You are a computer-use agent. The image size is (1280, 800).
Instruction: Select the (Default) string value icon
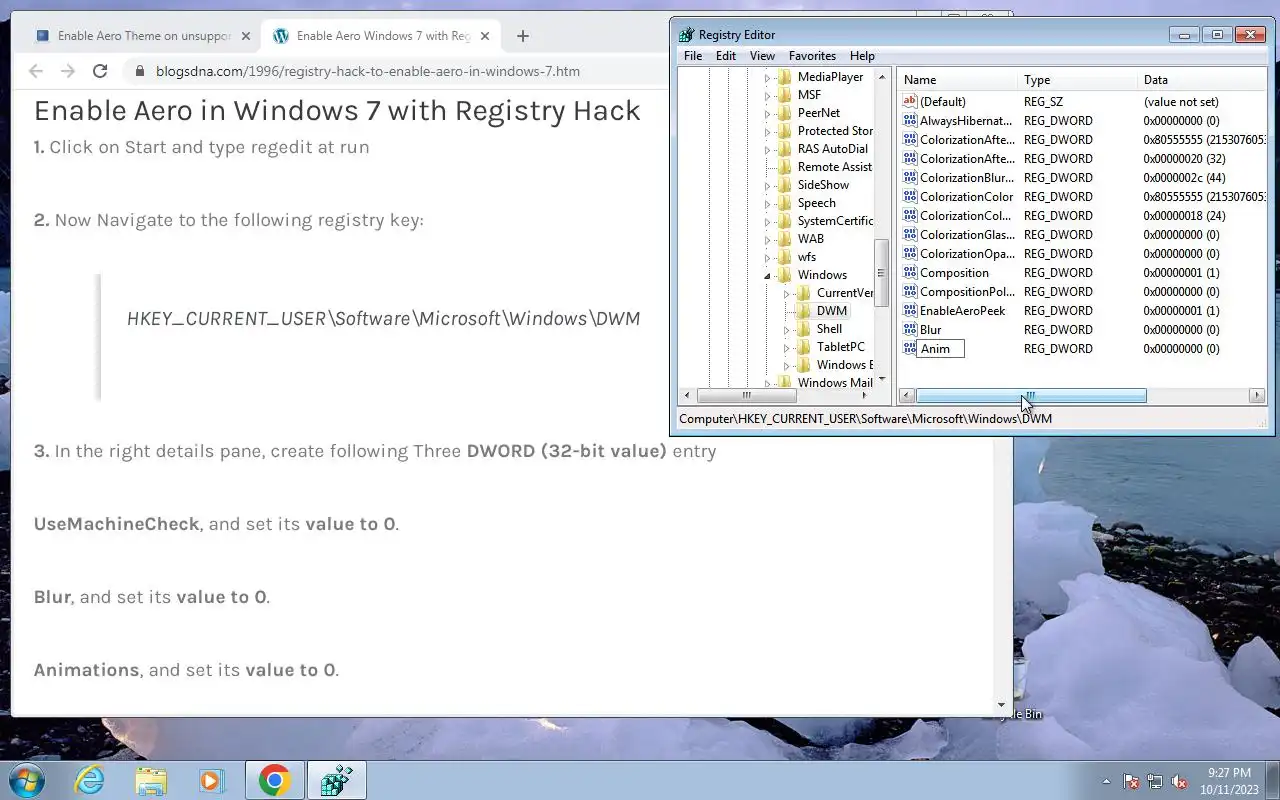[x=909, y=101]
